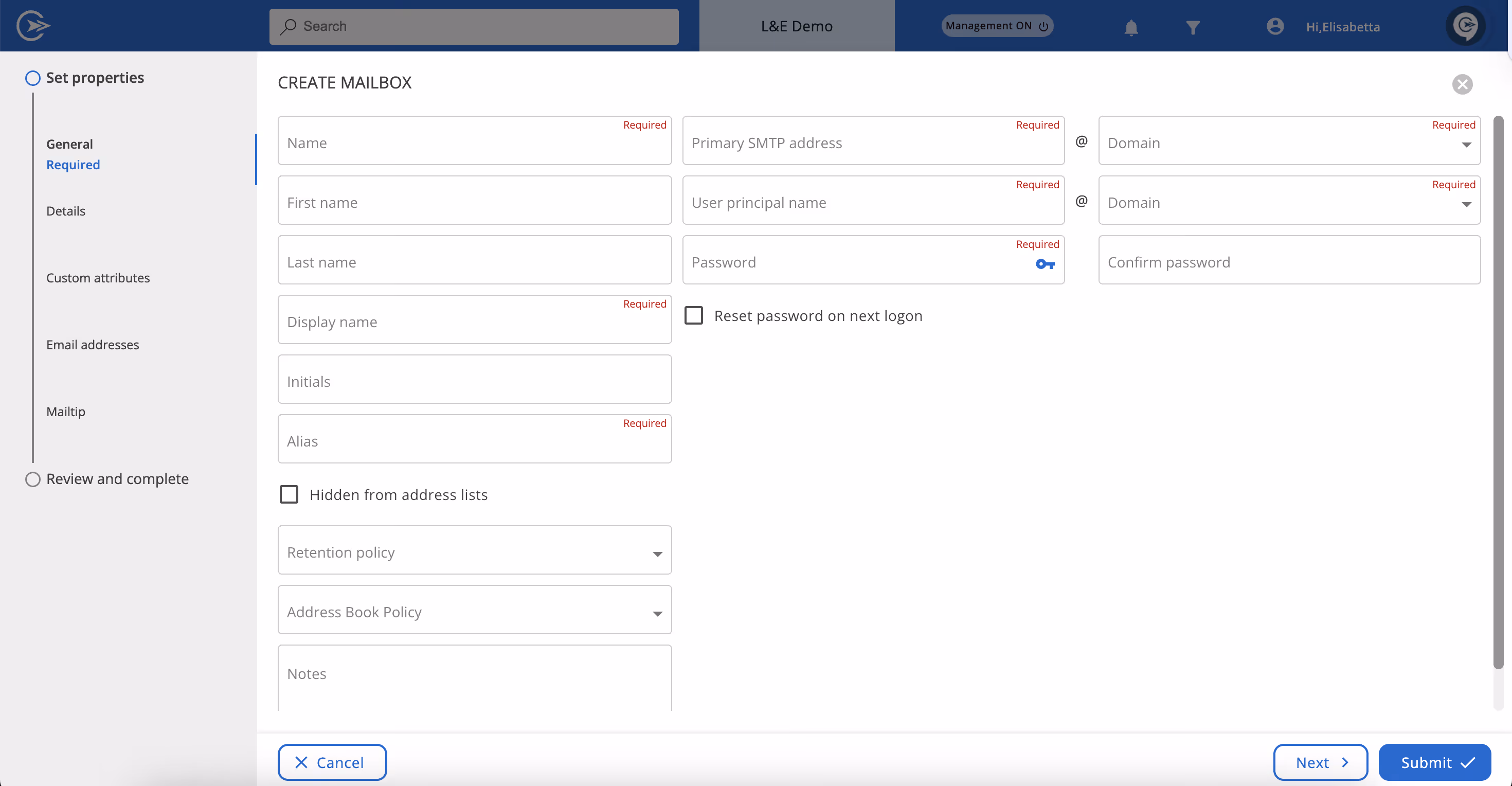This screenshot has width=1512, height=786.
Task: Open the Domain dropdown next to Primary SMTP address
Action: coord(1467,145)
